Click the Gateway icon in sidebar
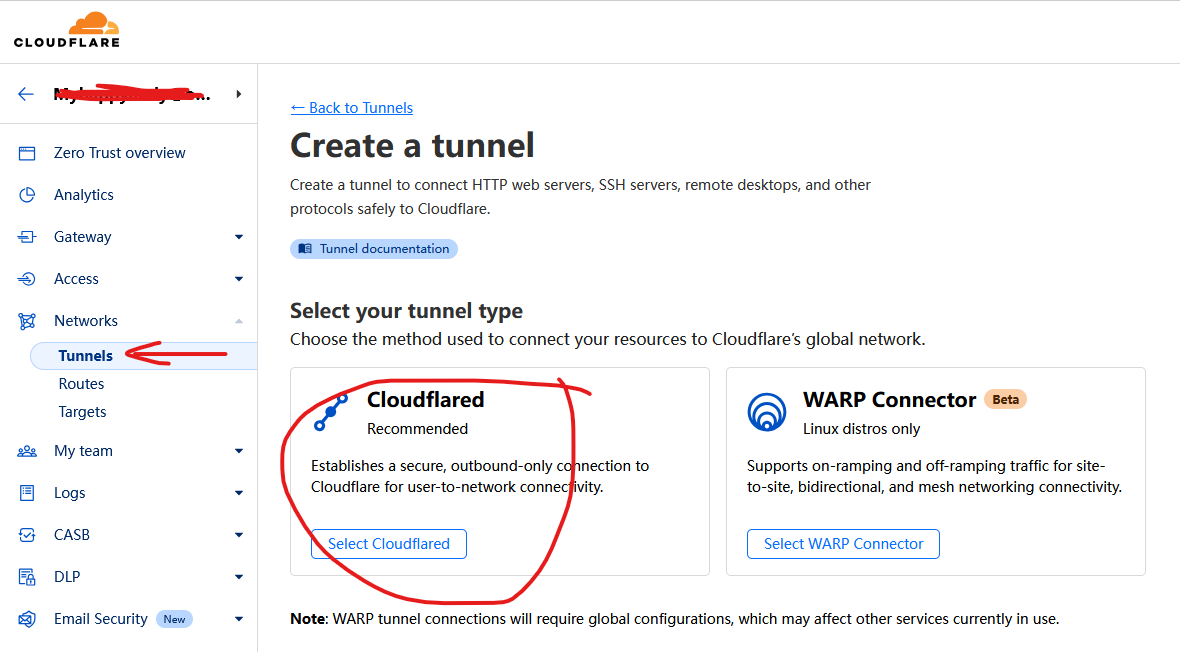This screenshot has height=652, width=1180. click(27, 237)
